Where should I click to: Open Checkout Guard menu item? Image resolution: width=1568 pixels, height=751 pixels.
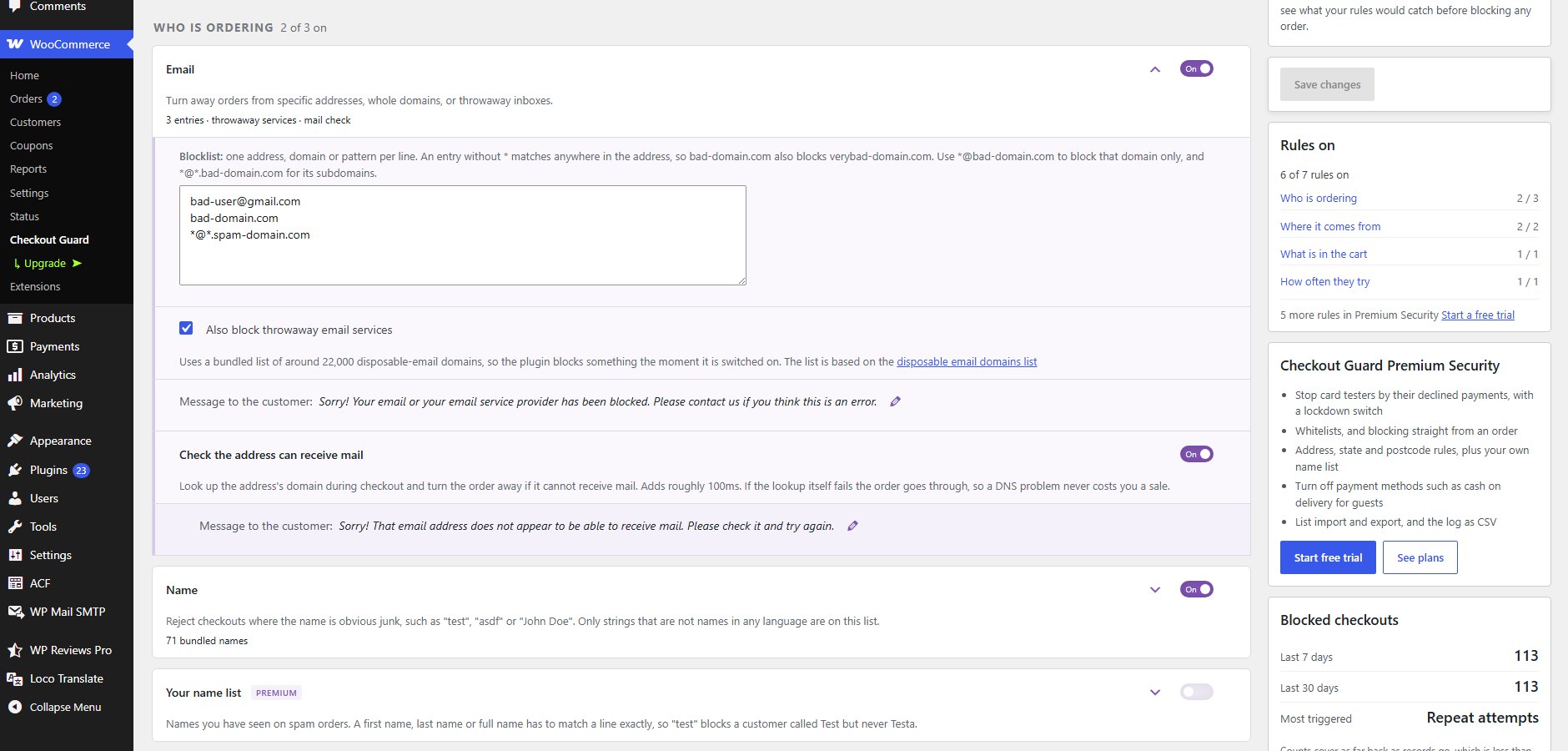pos(49,239)
